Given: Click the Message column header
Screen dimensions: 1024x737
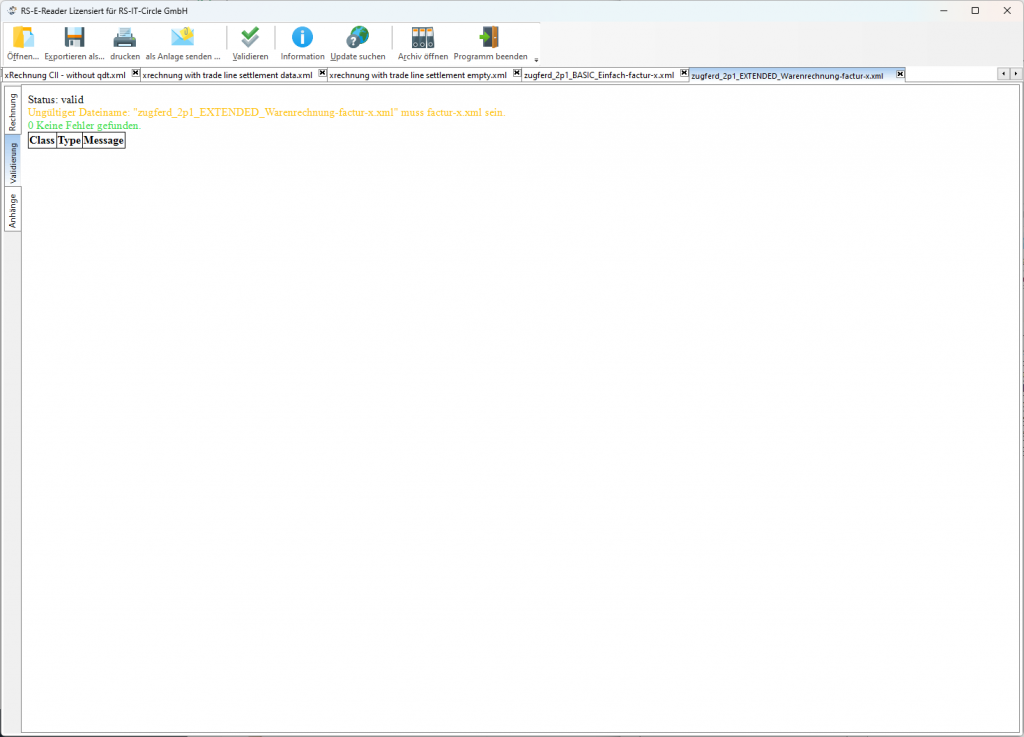Looking at the screenshot, I should (104, 141).
